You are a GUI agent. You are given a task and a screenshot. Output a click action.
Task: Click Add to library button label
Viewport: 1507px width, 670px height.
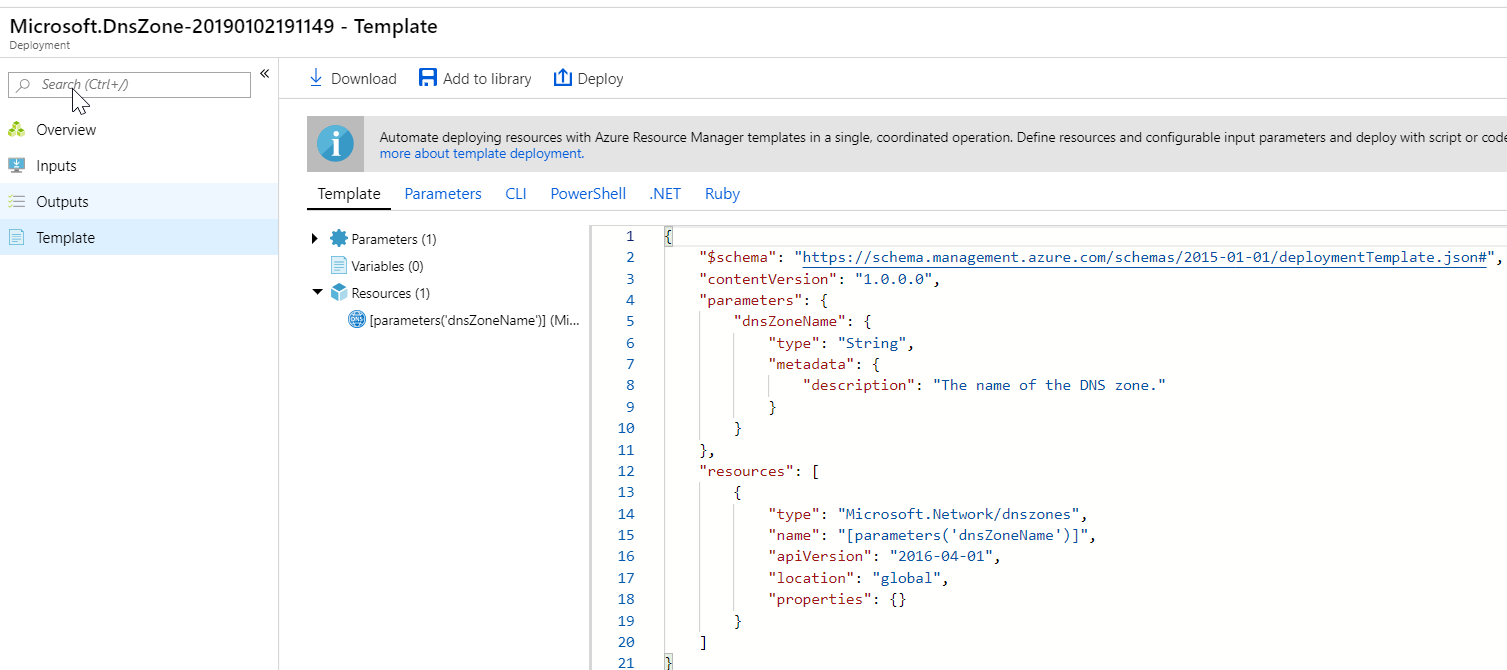pos(487,79)
